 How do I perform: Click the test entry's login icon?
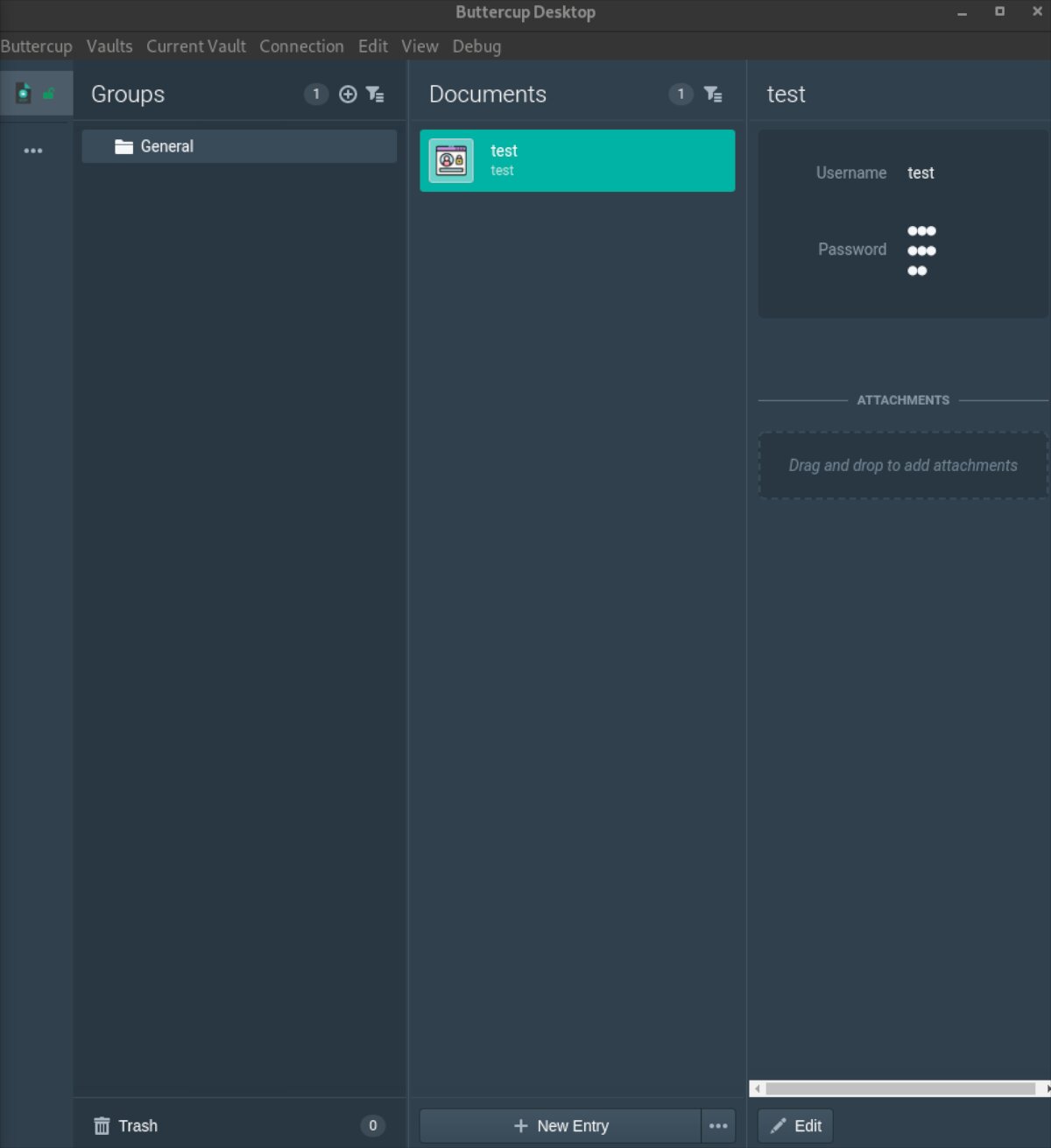pyautogui.click(x=451, y=160)
